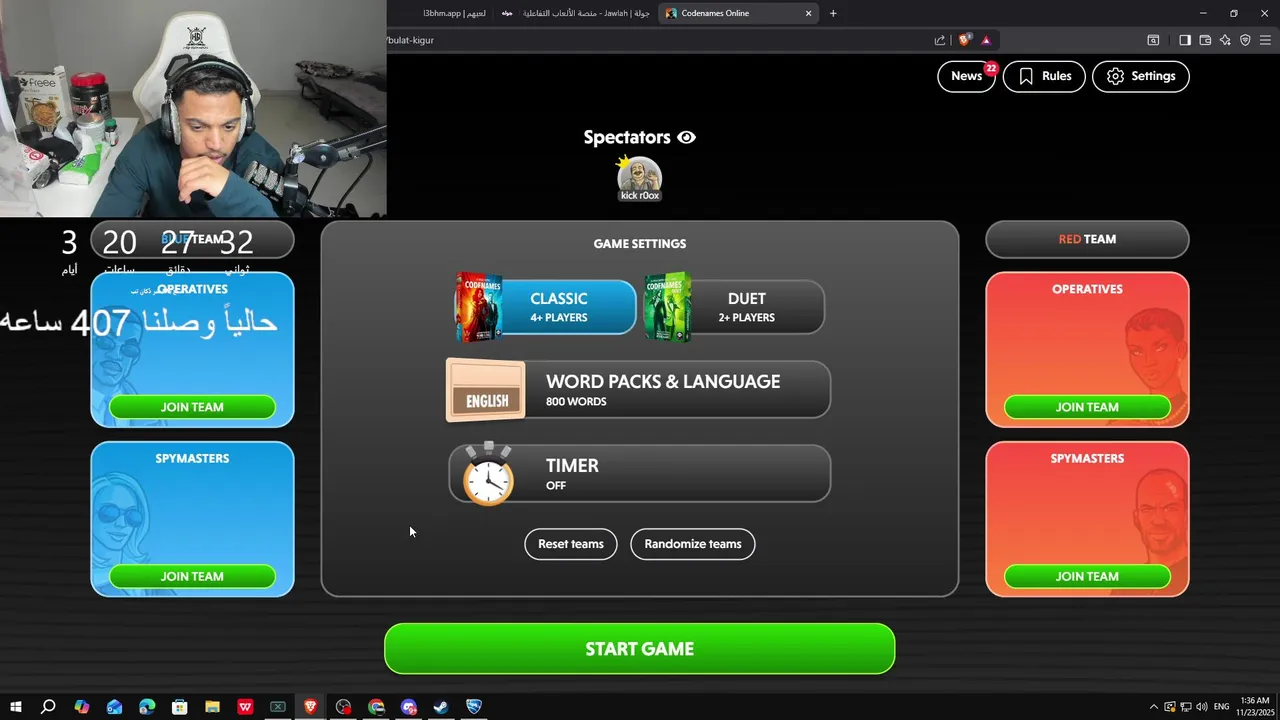Open Brave Leo AI icon

1225,40
